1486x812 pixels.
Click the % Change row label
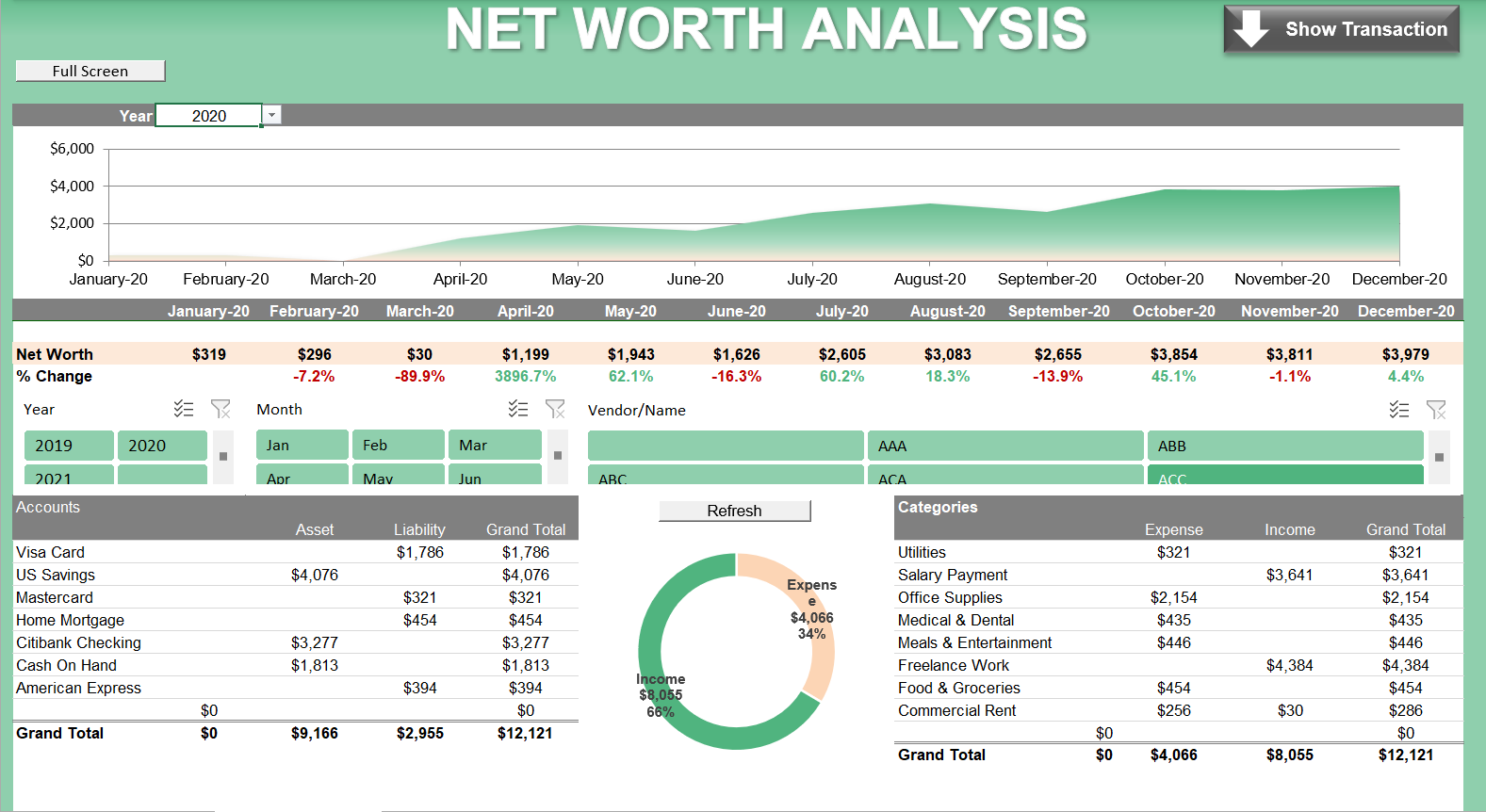54,376
